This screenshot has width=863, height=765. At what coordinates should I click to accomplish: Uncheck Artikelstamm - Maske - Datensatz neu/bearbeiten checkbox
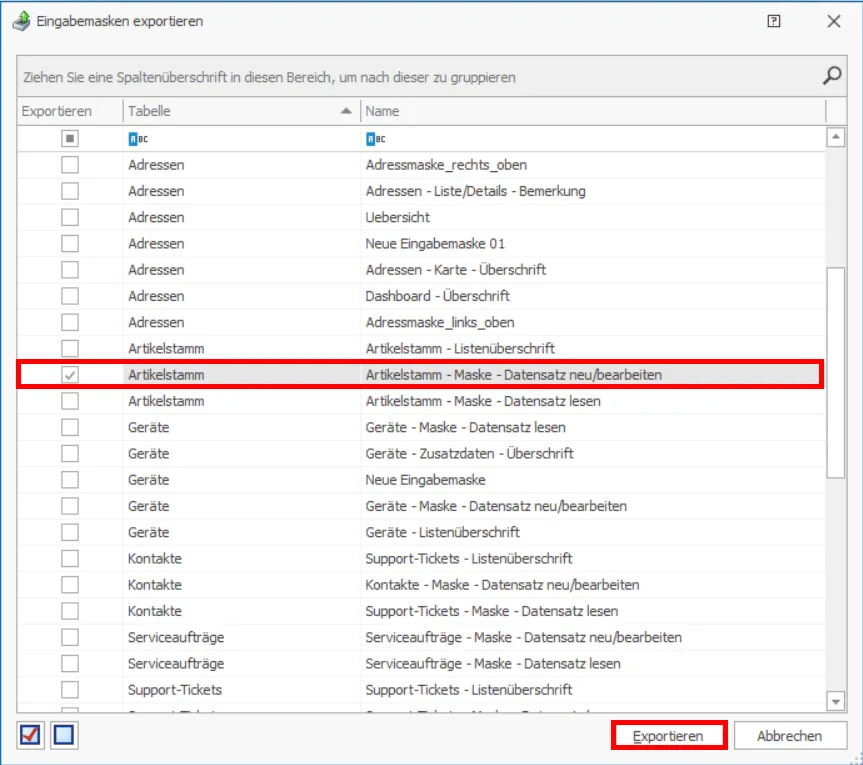[x=70, y=375]
